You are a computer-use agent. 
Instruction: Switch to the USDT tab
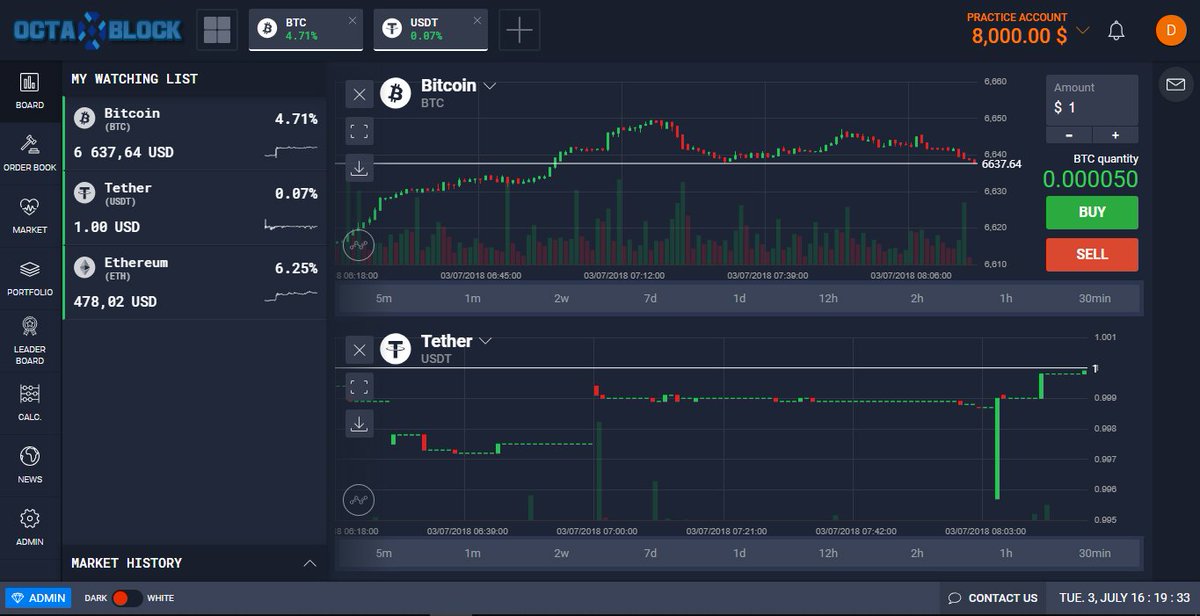pos(431,29)
